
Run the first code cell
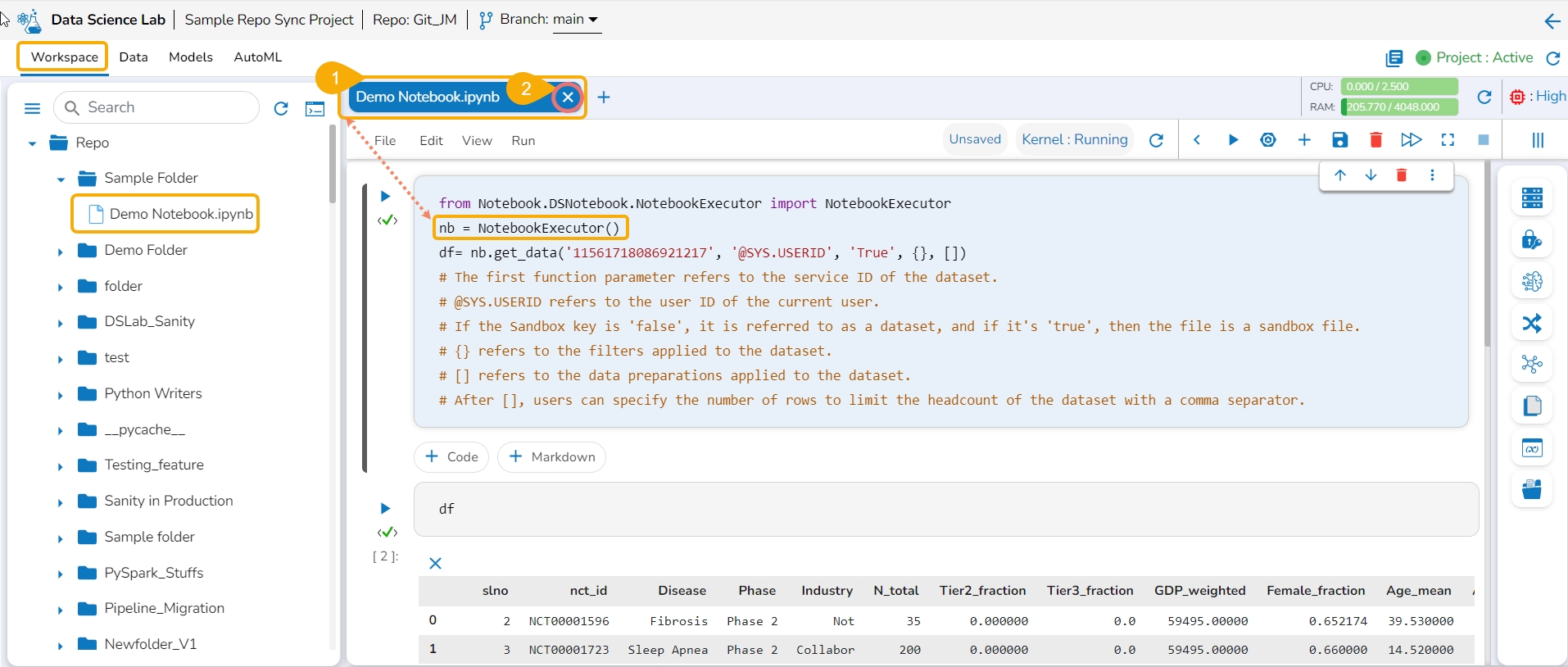tap(385, 196)
